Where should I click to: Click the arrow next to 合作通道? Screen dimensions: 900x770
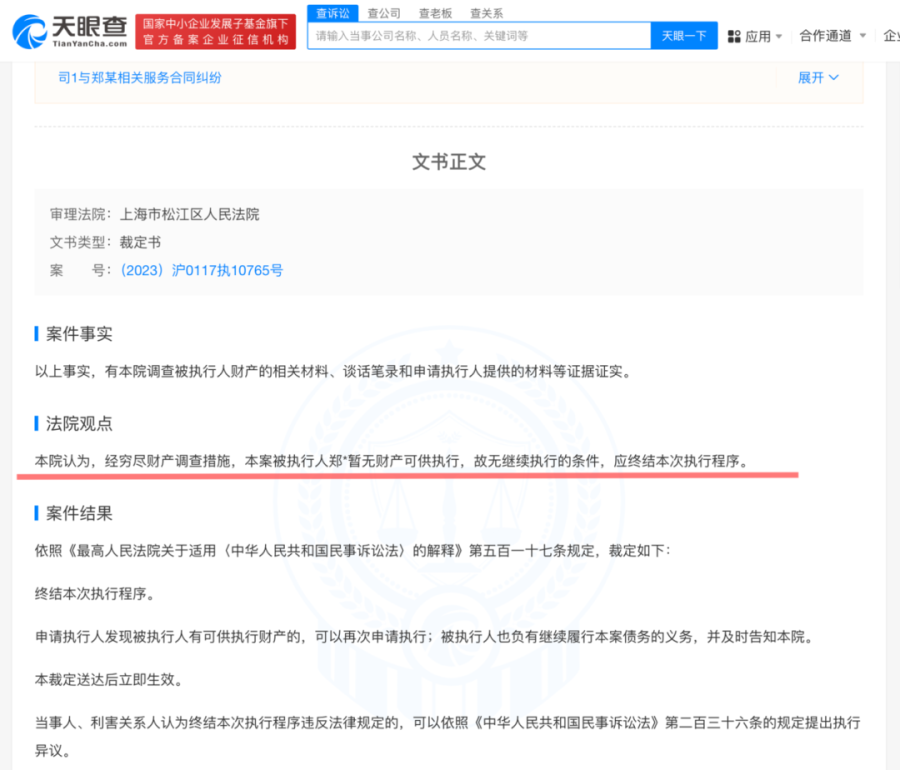click(862, 36)
